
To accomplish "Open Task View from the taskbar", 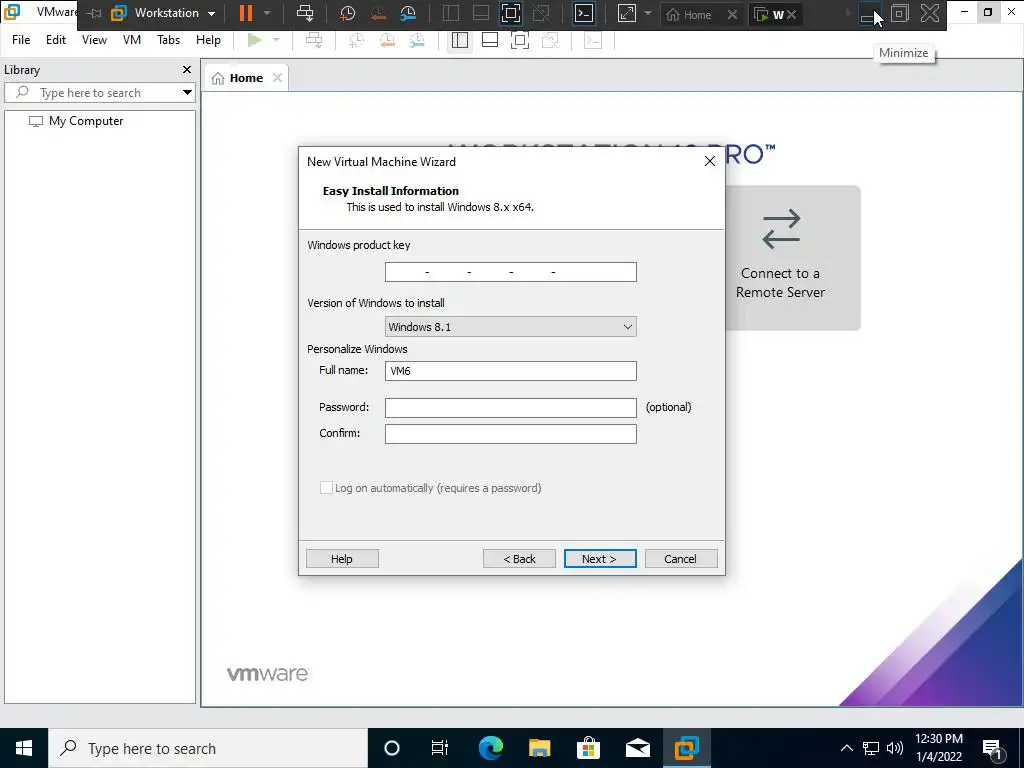I will [x=440, y=748].
